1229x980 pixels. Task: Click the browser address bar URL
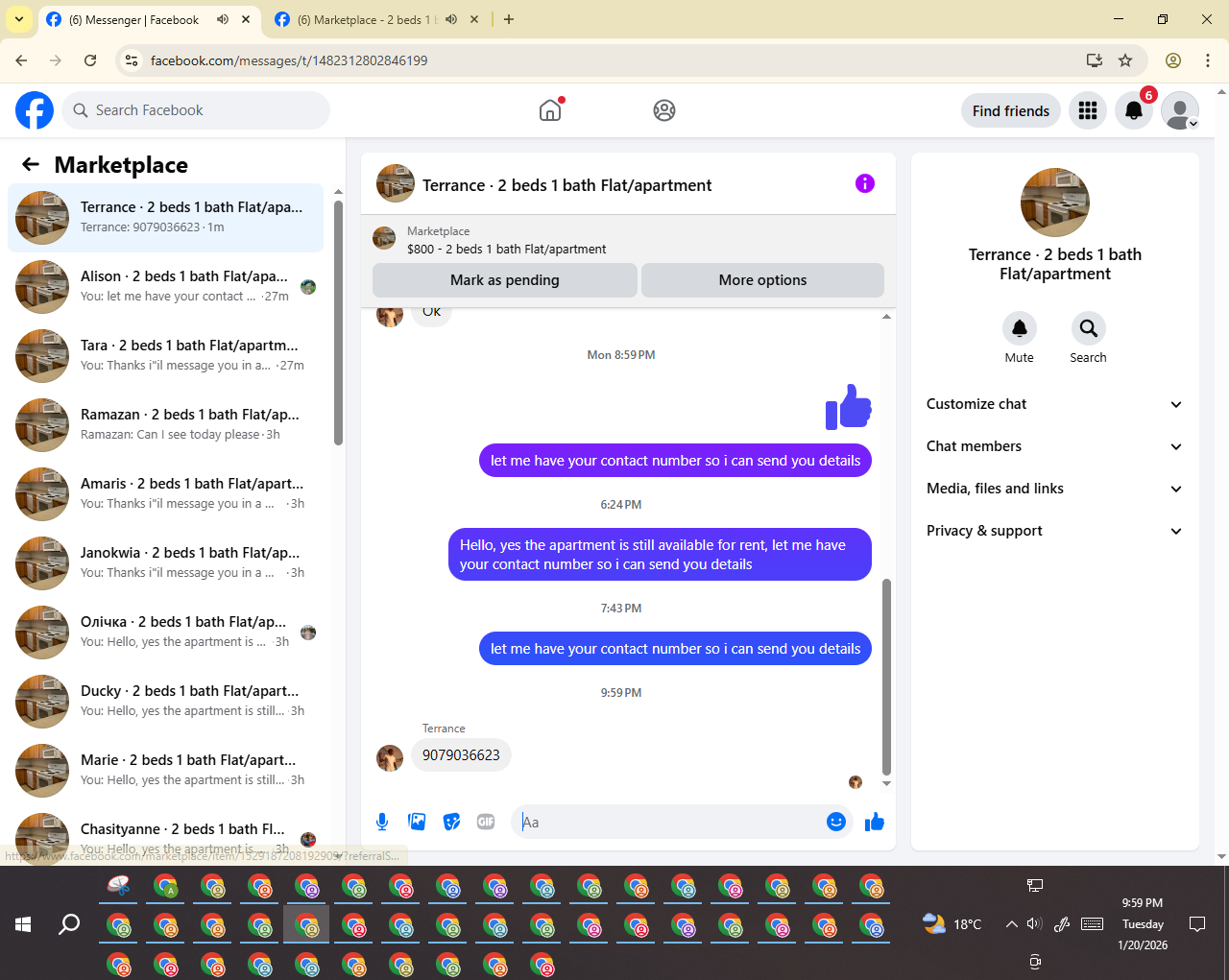coord(289,60)
